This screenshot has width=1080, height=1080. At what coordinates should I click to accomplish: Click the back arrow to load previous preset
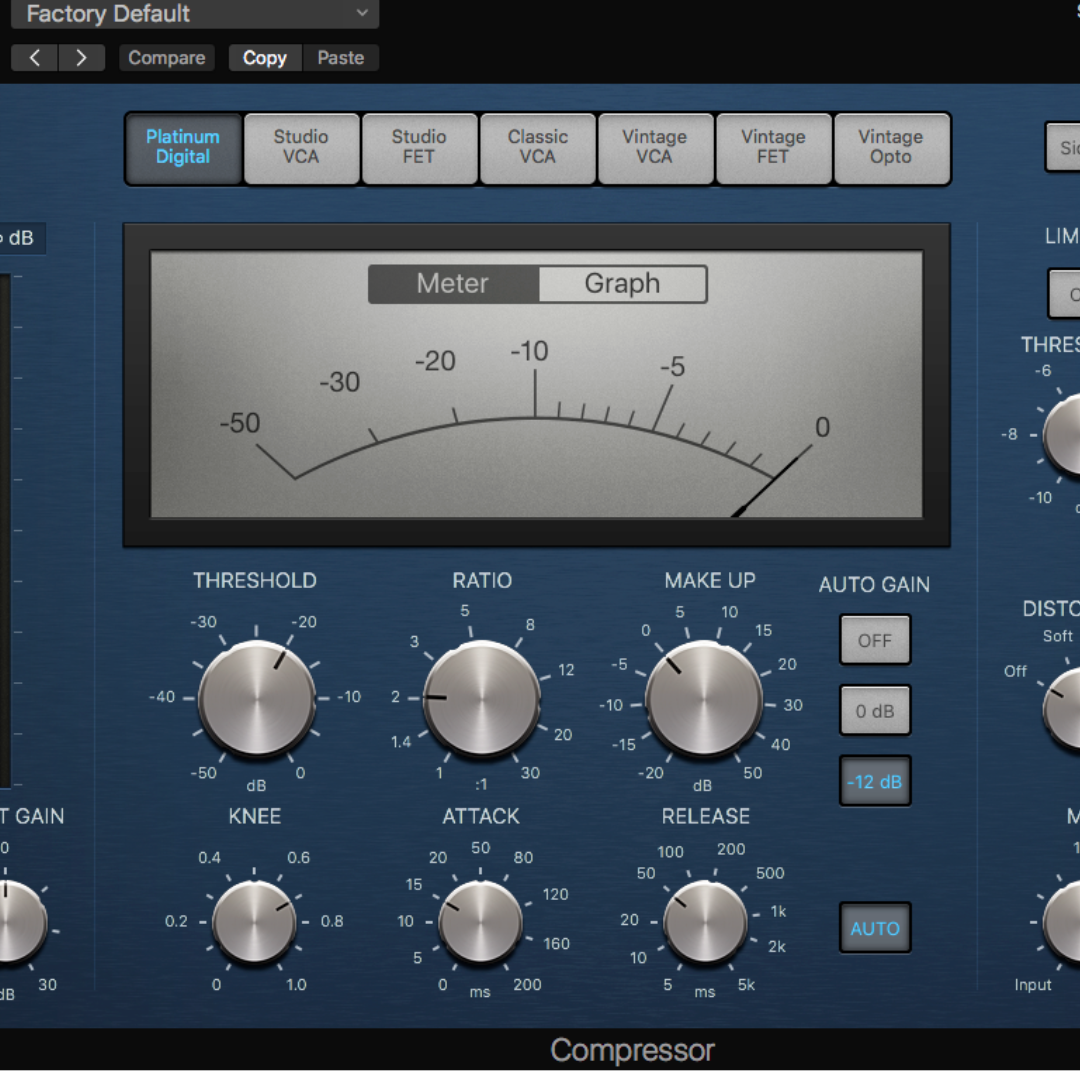(34, 57)
